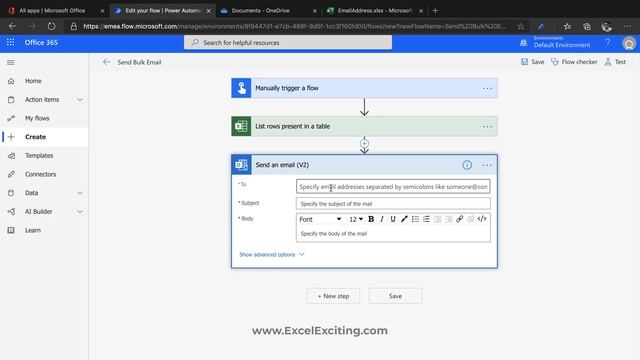Insert a step using the plus between actions
The width and height of the screenshot is (640, 360).
tap(364, 144)
